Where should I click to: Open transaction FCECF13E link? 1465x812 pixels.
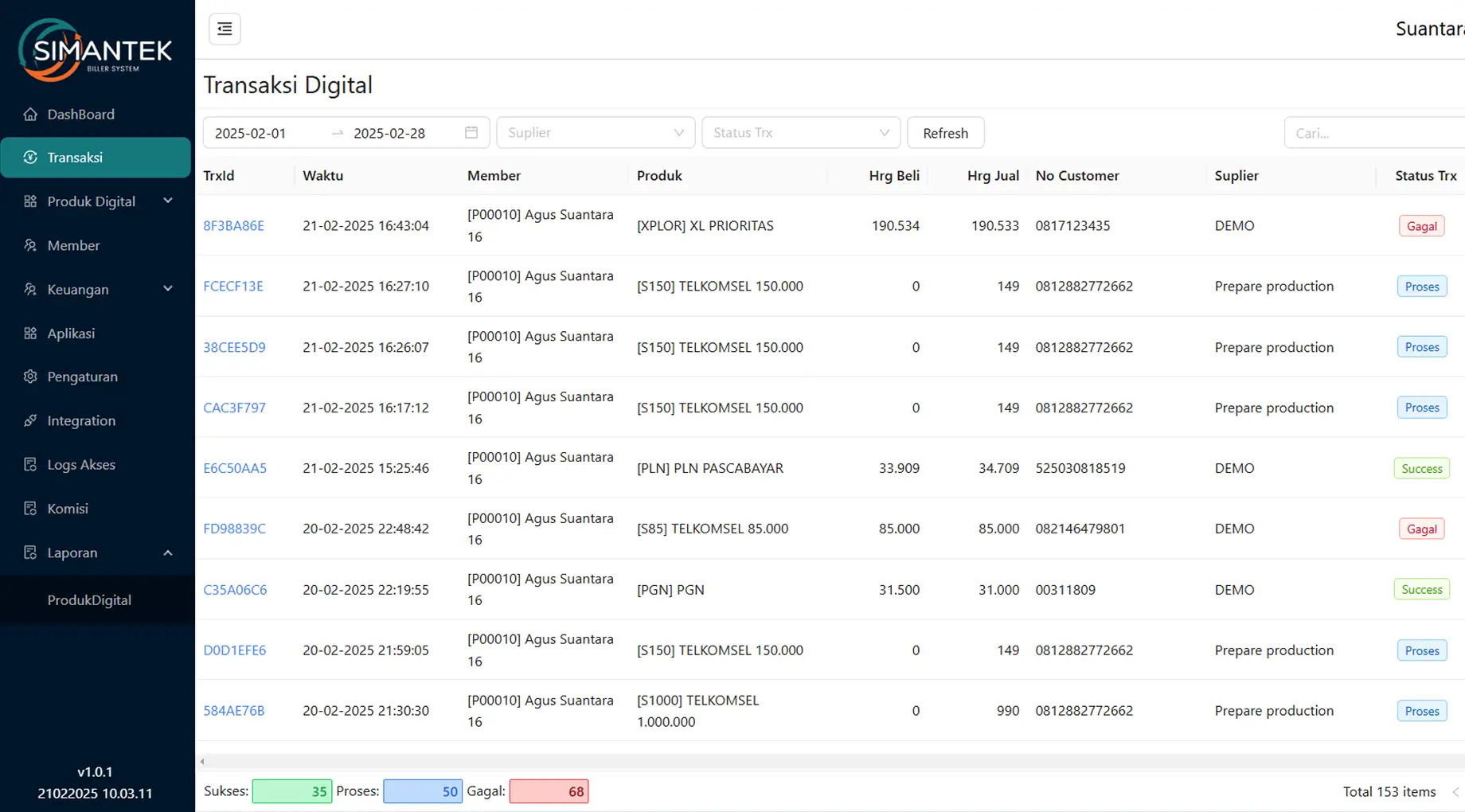click(233, 286)
